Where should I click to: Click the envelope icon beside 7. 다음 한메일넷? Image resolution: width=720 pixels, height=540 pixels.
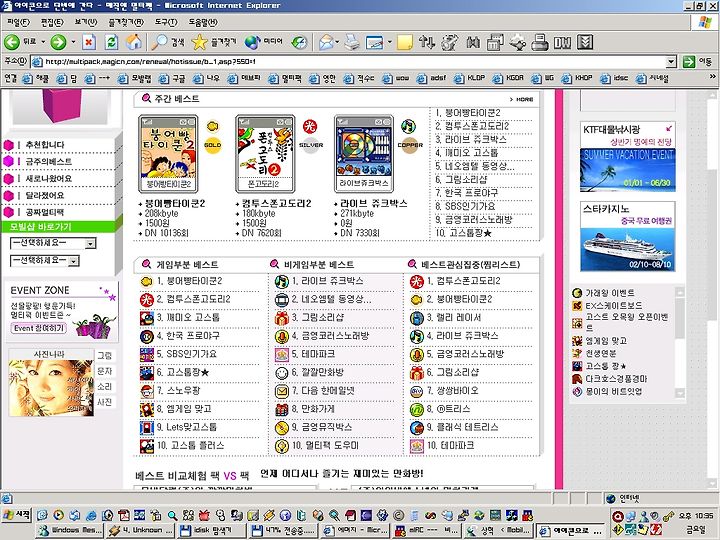click(x=281, y=391)
